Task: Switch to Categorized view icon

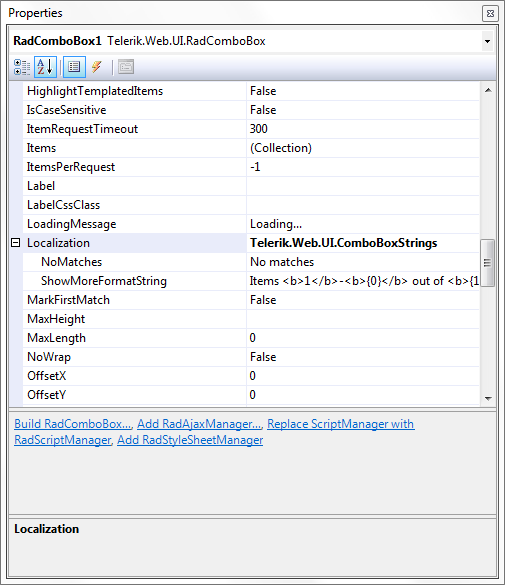Action: point(22,67)
